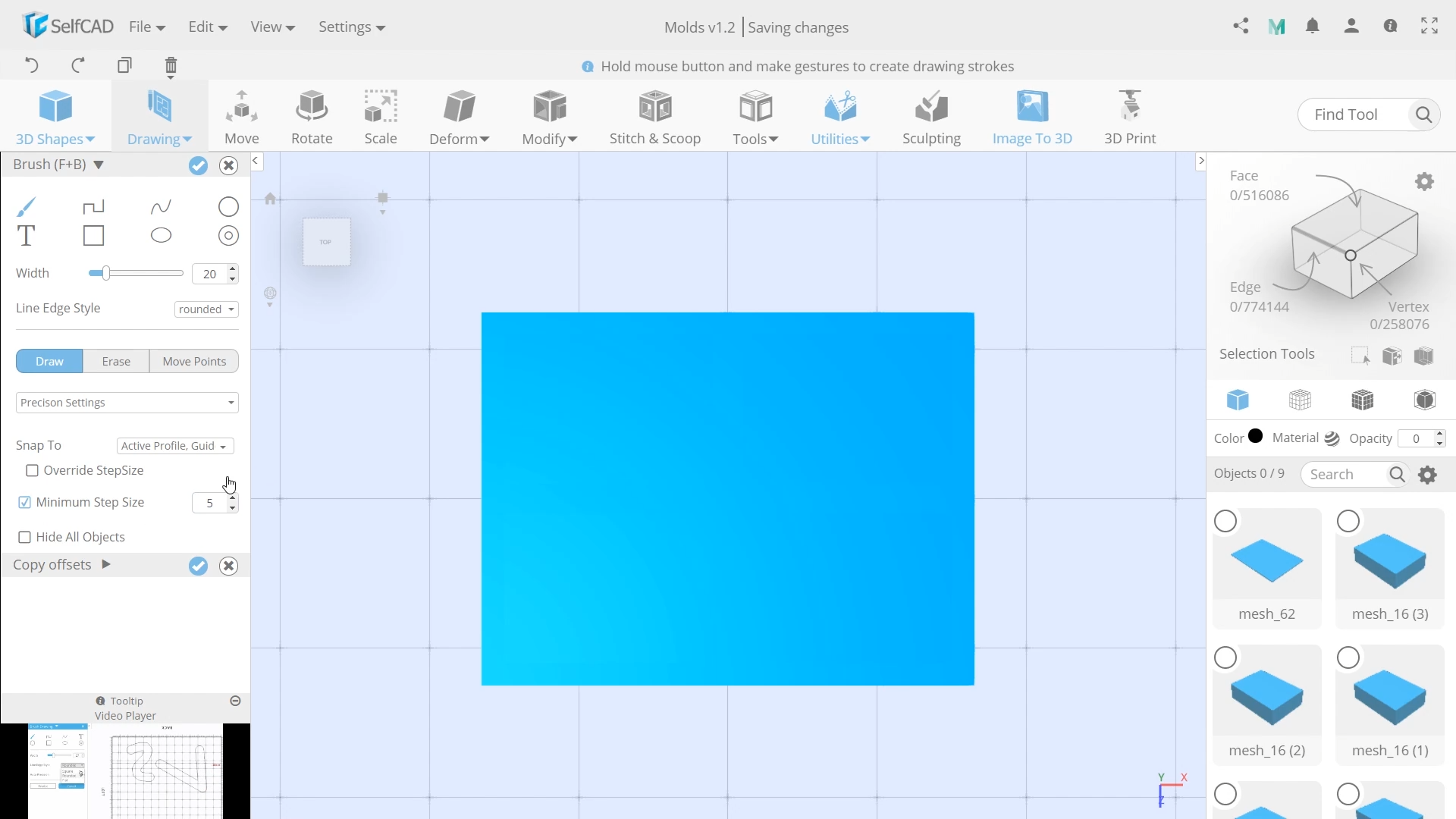Open the Tools dropdown
The image size is (1456, 819).
pos(755,117)
